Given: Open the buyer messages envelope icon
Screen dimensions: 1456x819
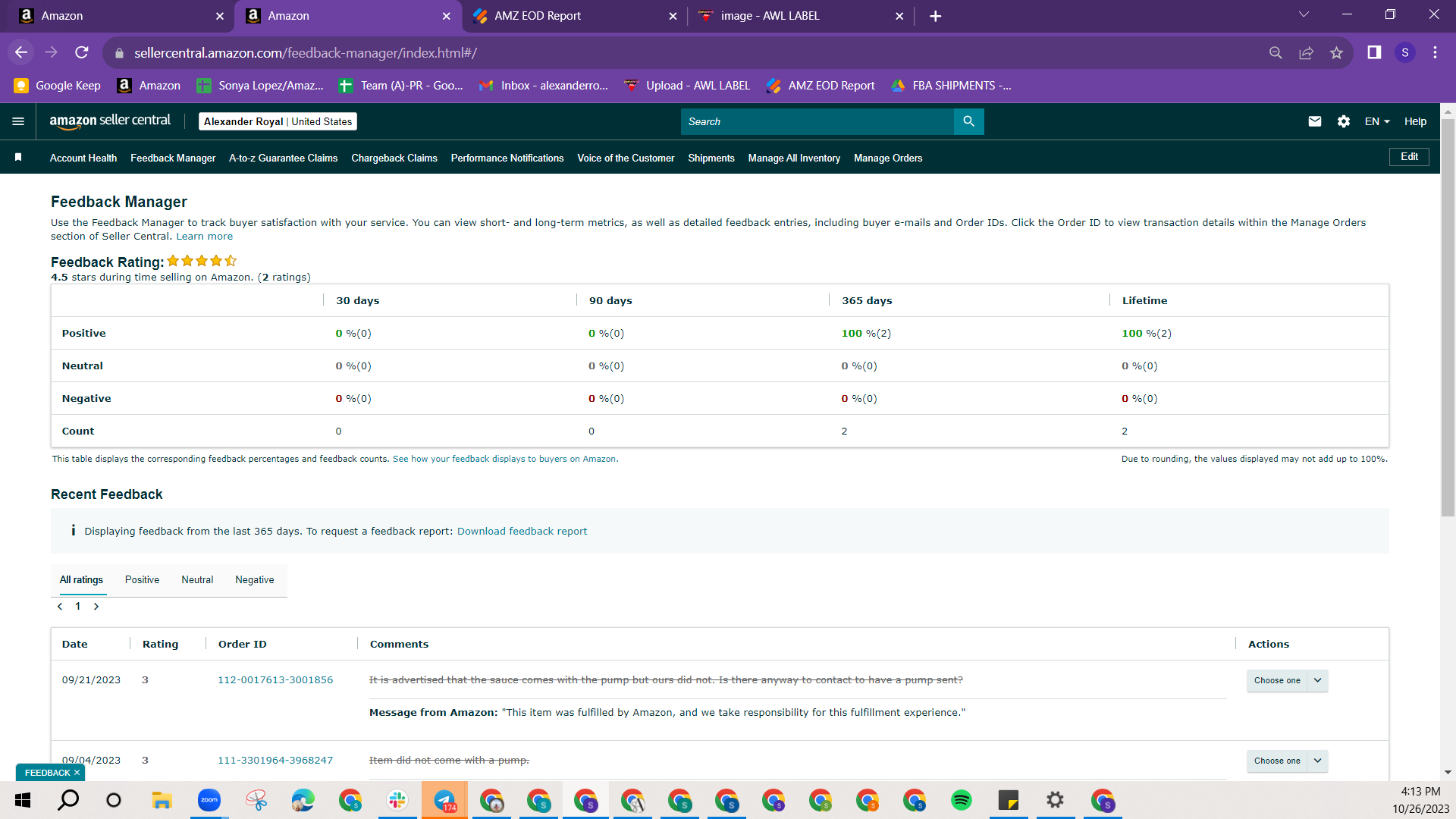Looking at the screenshot, I should [x=1315, y=121].
